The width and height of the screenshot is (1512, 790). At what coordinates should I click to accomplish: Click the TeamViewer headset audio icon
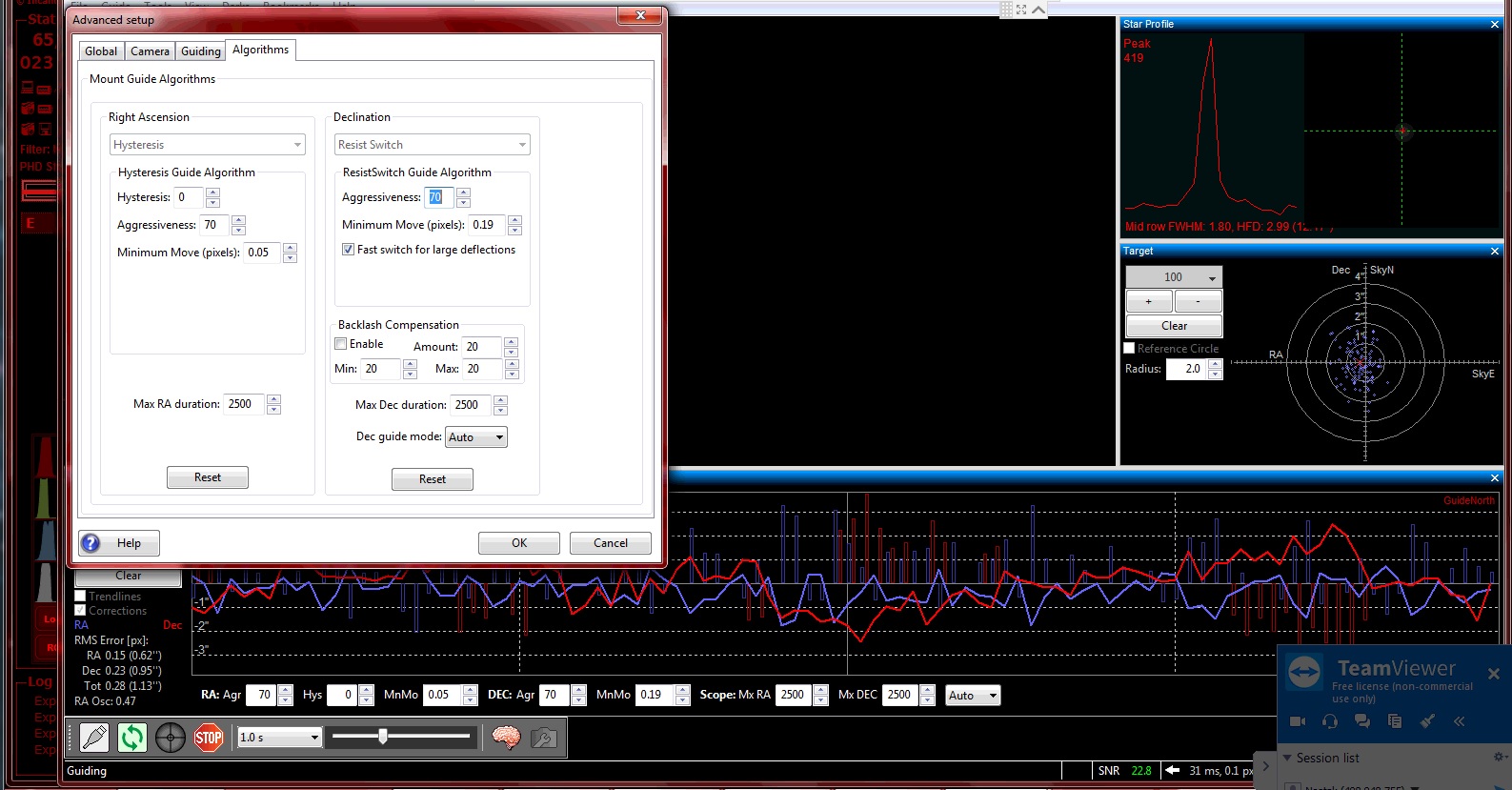pos(1330,721)
